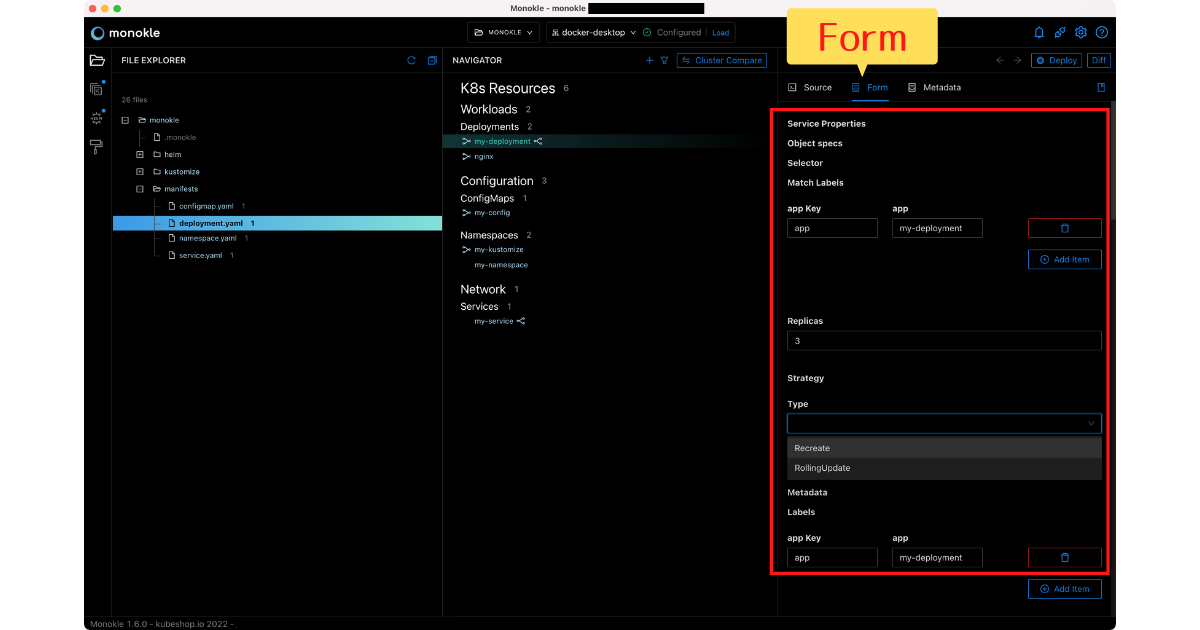This screenshot has width=1200, height=630.
Task: Expand the helm folder
Action: [x=140, y=155]
